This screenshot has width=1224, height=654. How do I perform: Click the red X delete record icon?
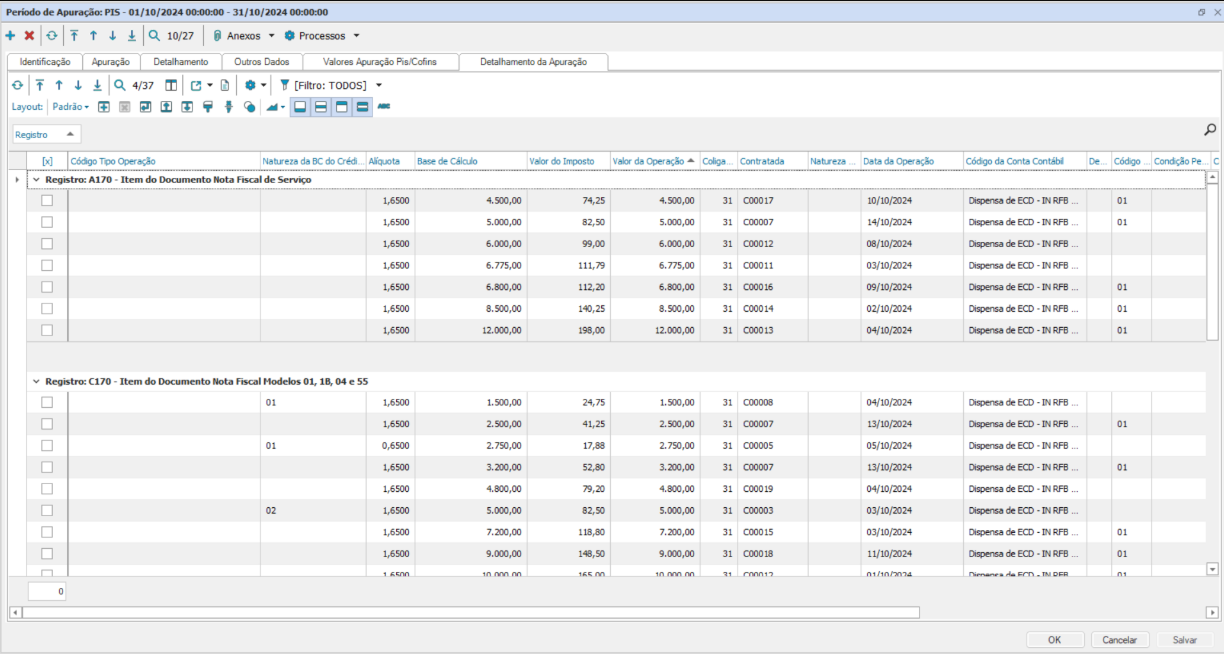pos(29,35)
